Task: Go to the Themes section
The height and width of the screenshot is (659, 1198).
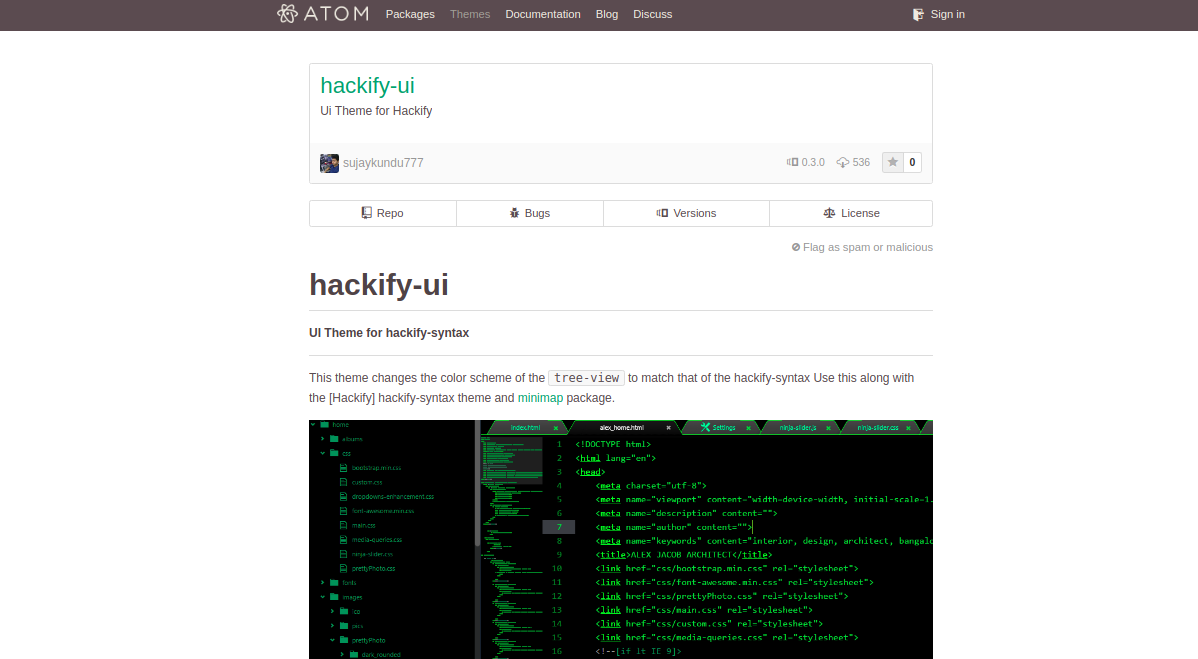Action: pos(470,14)
